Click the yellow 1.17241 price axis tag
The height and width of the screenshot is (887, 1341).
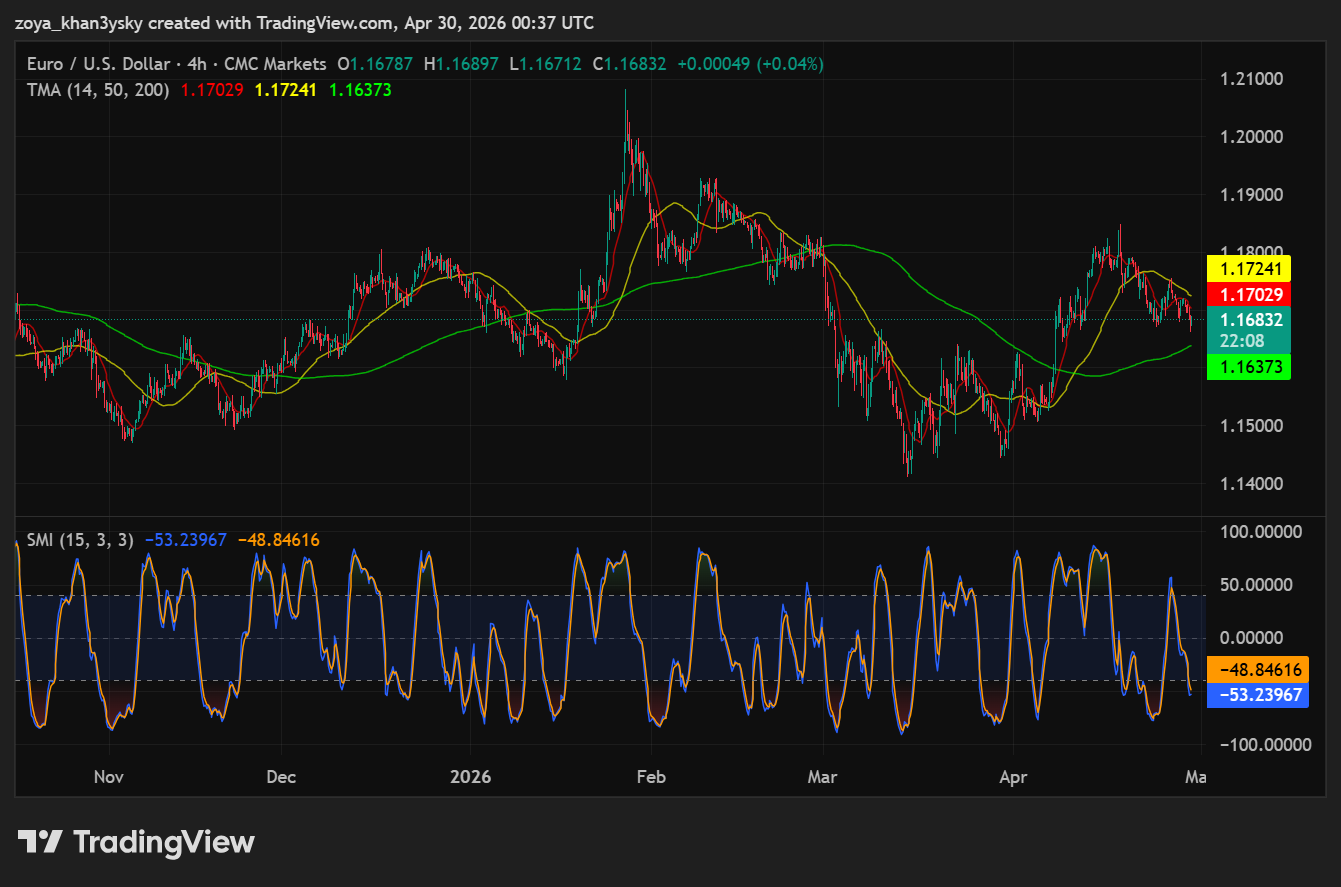point(1249,268)
